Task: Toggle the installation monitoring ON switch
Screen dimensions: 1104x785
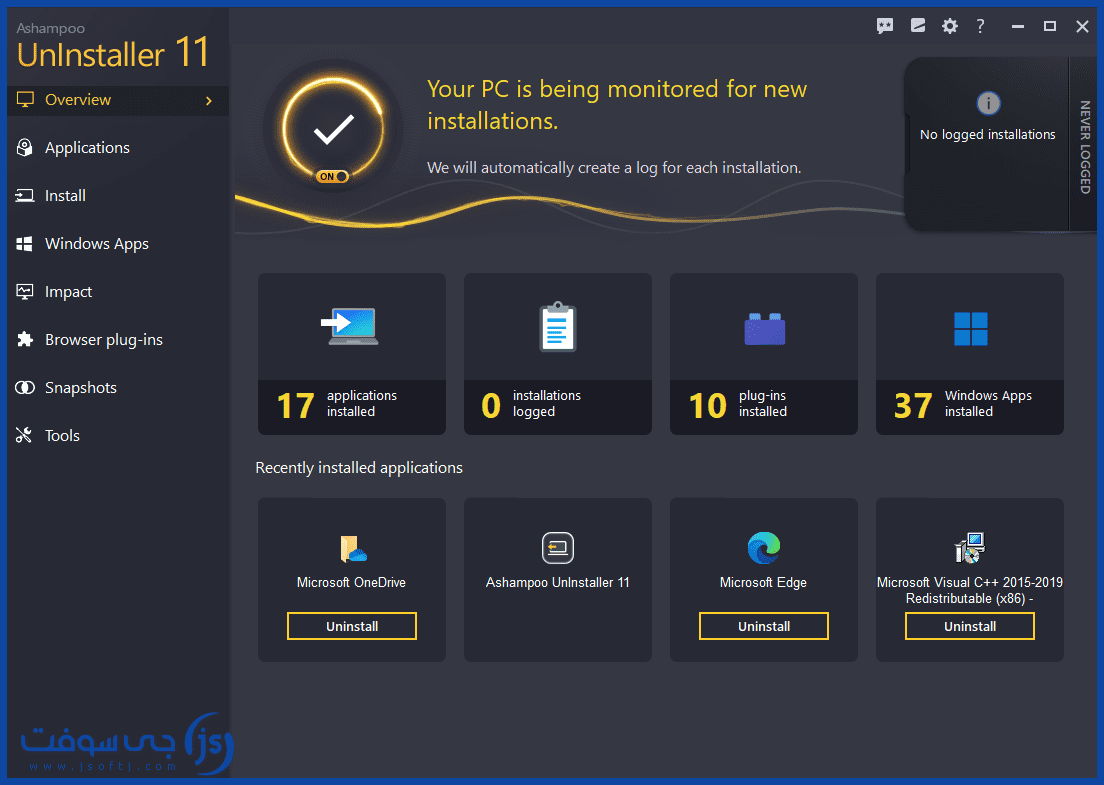Action: [332, 176]
